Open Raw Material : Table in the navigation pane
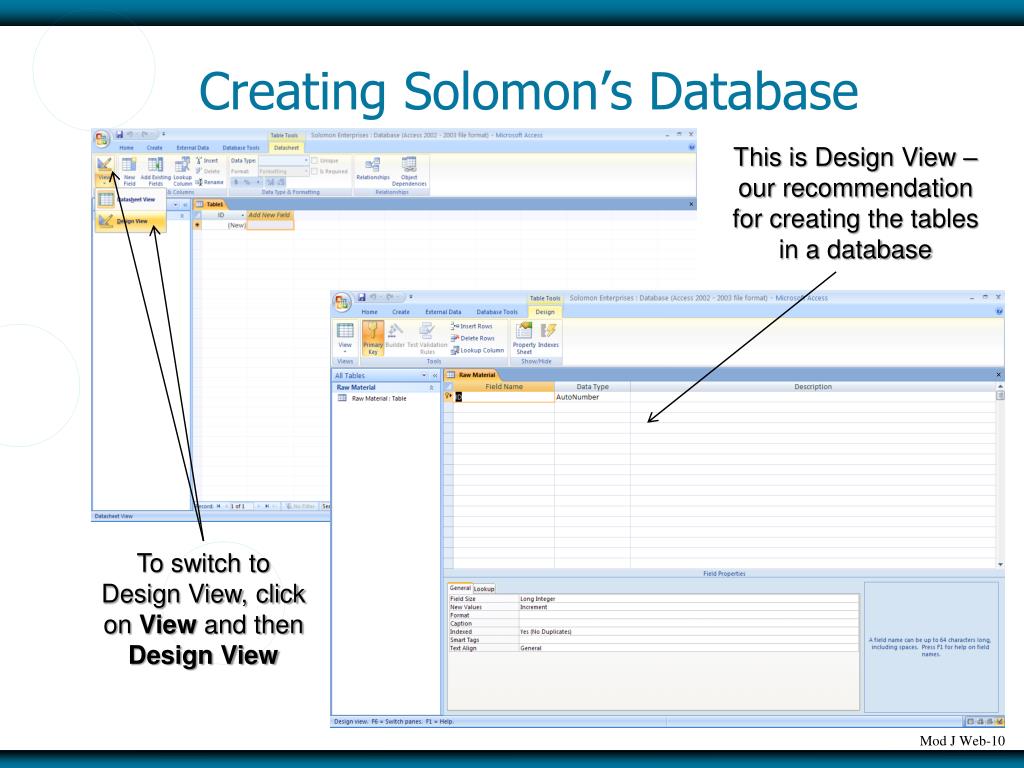 379,398
